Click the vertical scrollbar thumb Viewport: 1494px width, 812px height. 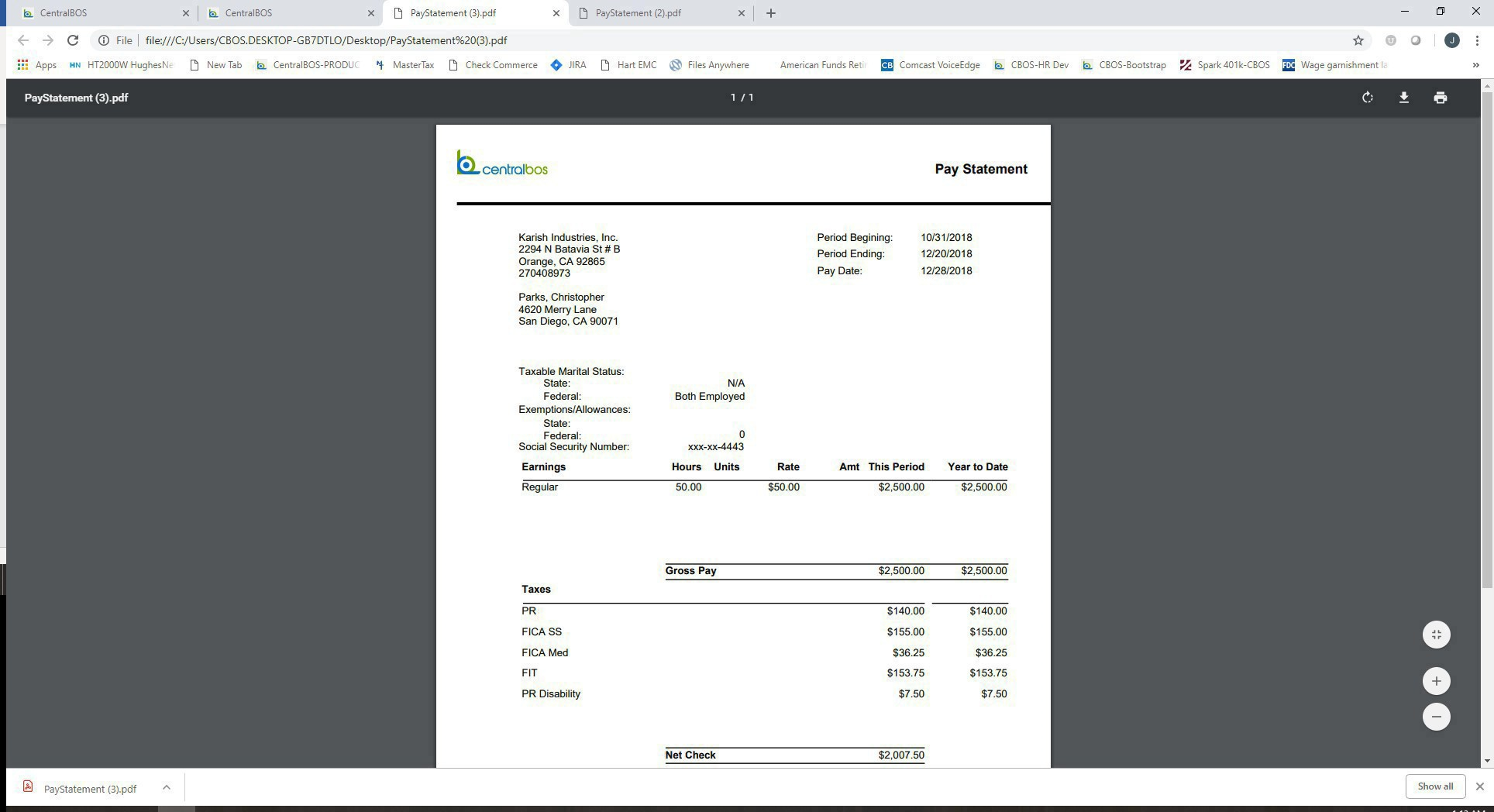point(1486,341)
